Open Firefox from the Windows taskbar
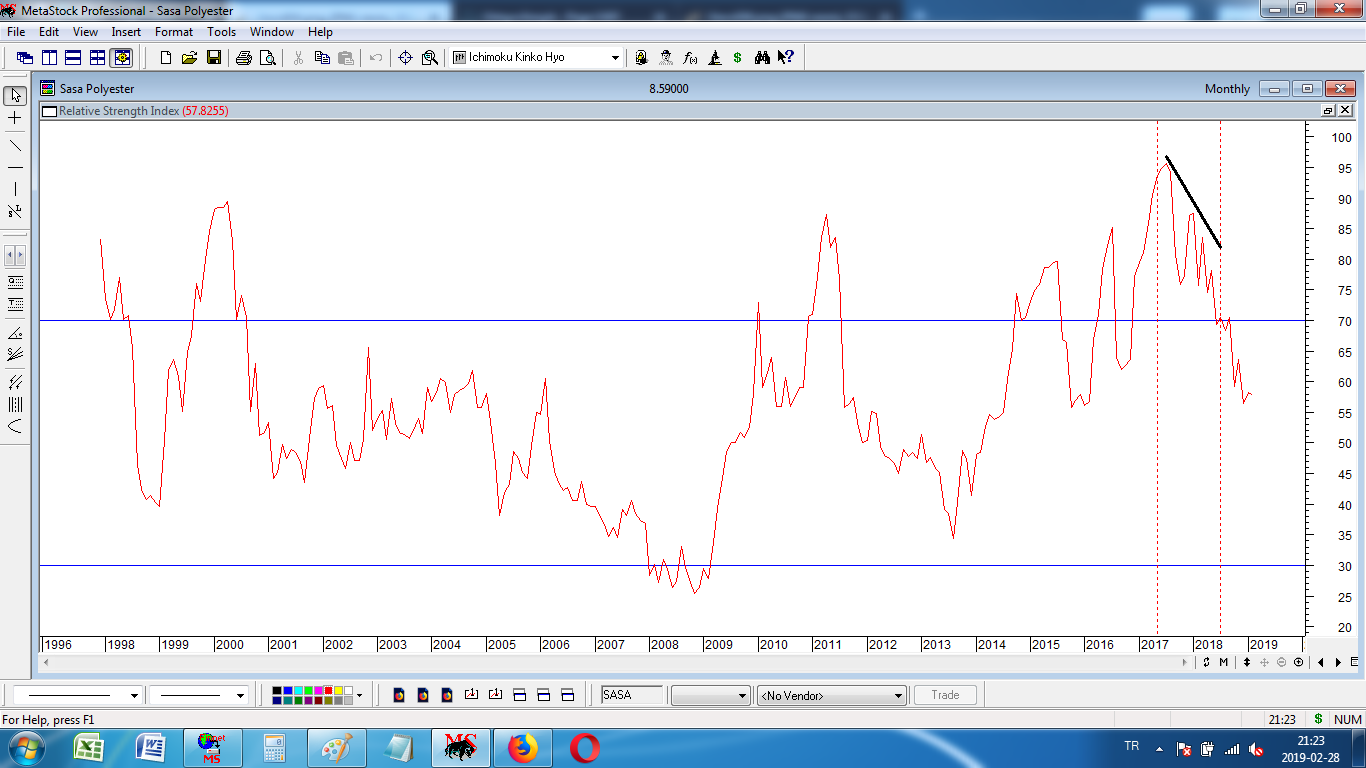 click(x=522, y=748)
